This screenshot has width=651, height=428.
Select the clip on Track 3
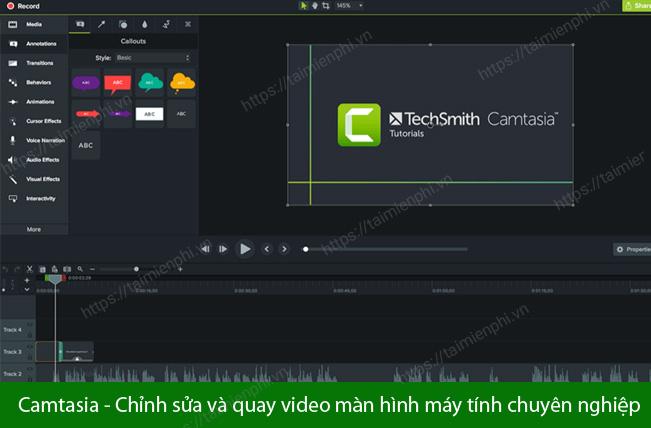65,352
